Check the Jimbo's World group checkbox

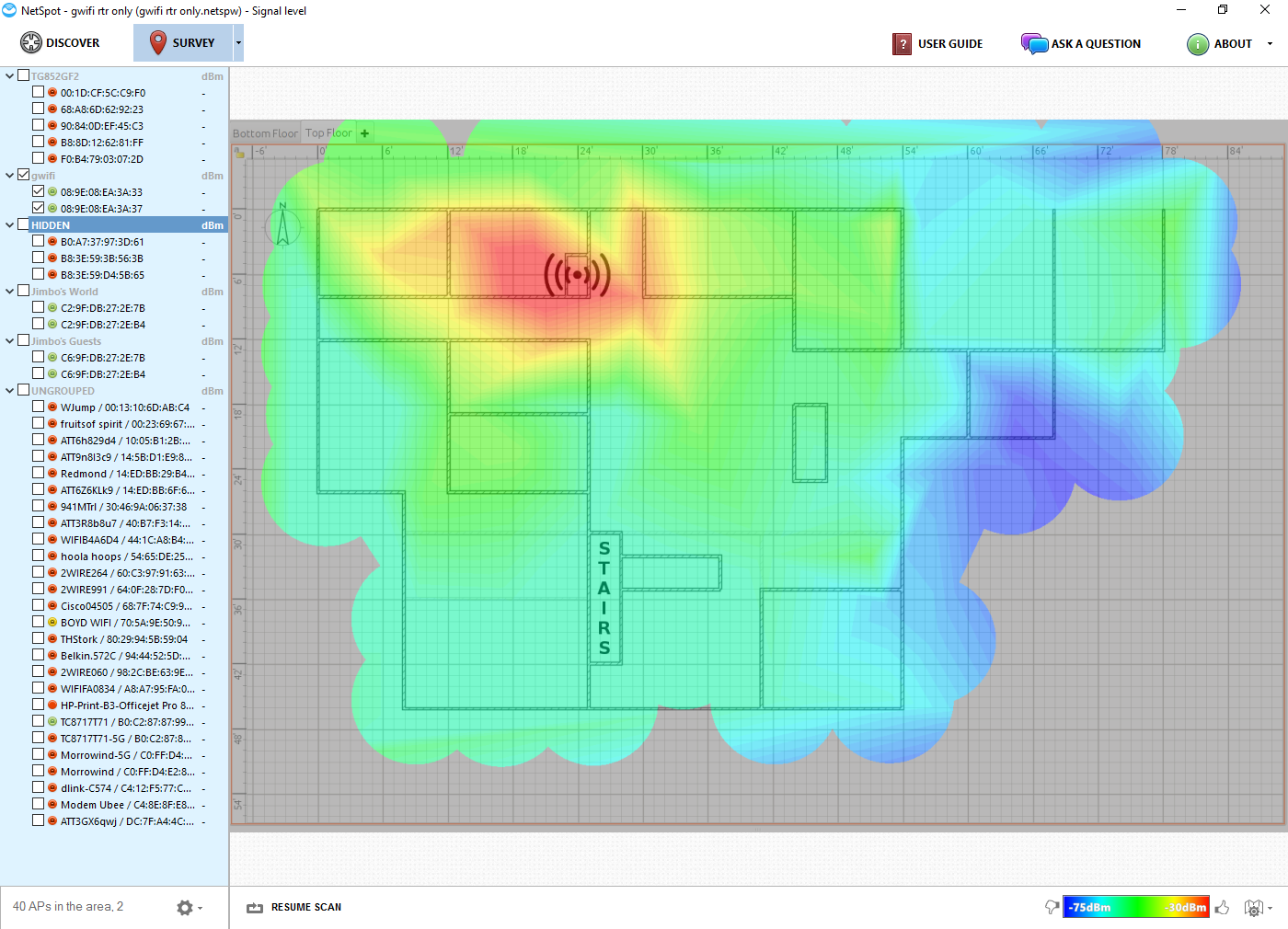point(24,291)
